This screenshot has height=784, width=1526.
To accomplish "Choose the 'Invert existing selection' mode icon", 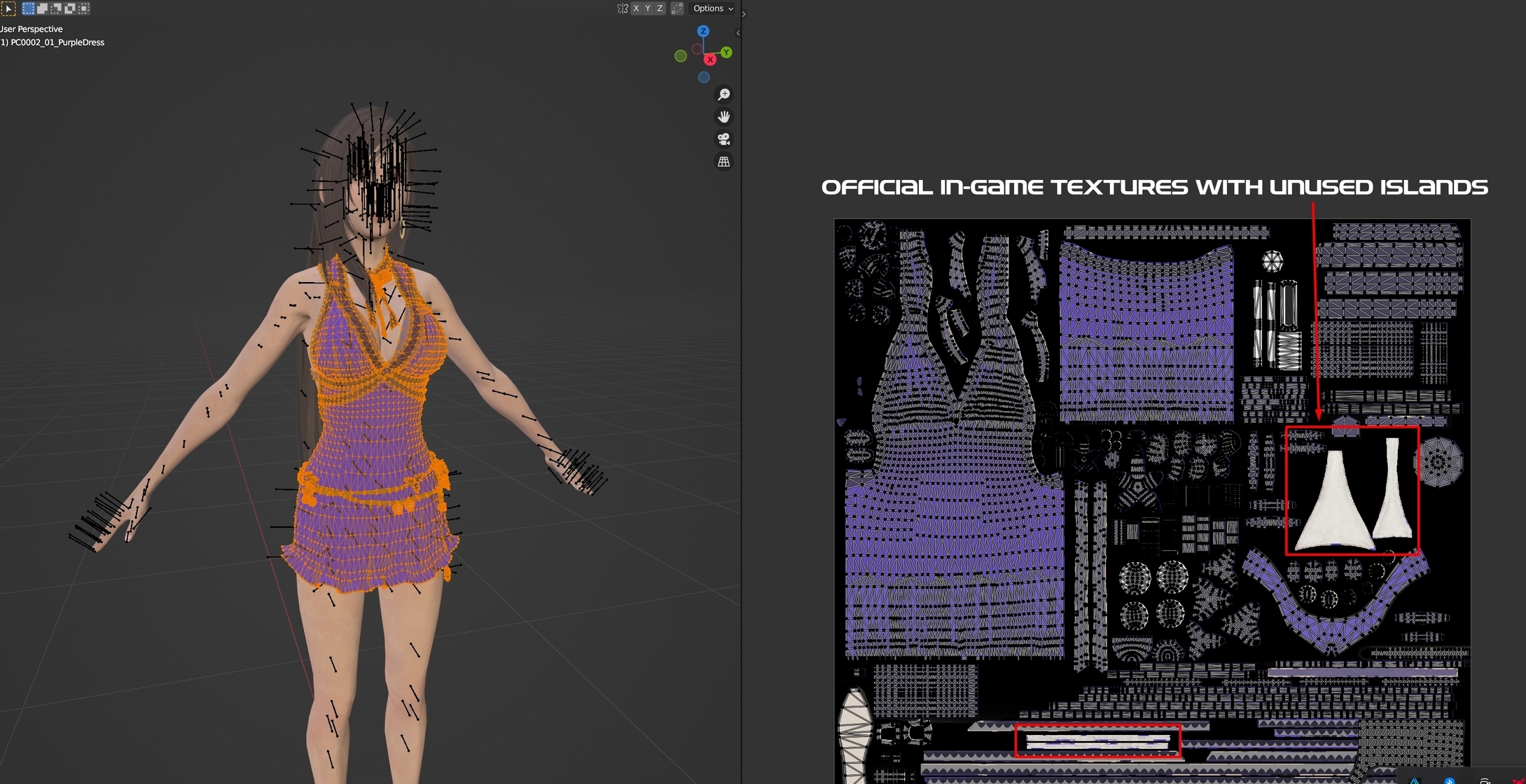I will coord(70,8).
